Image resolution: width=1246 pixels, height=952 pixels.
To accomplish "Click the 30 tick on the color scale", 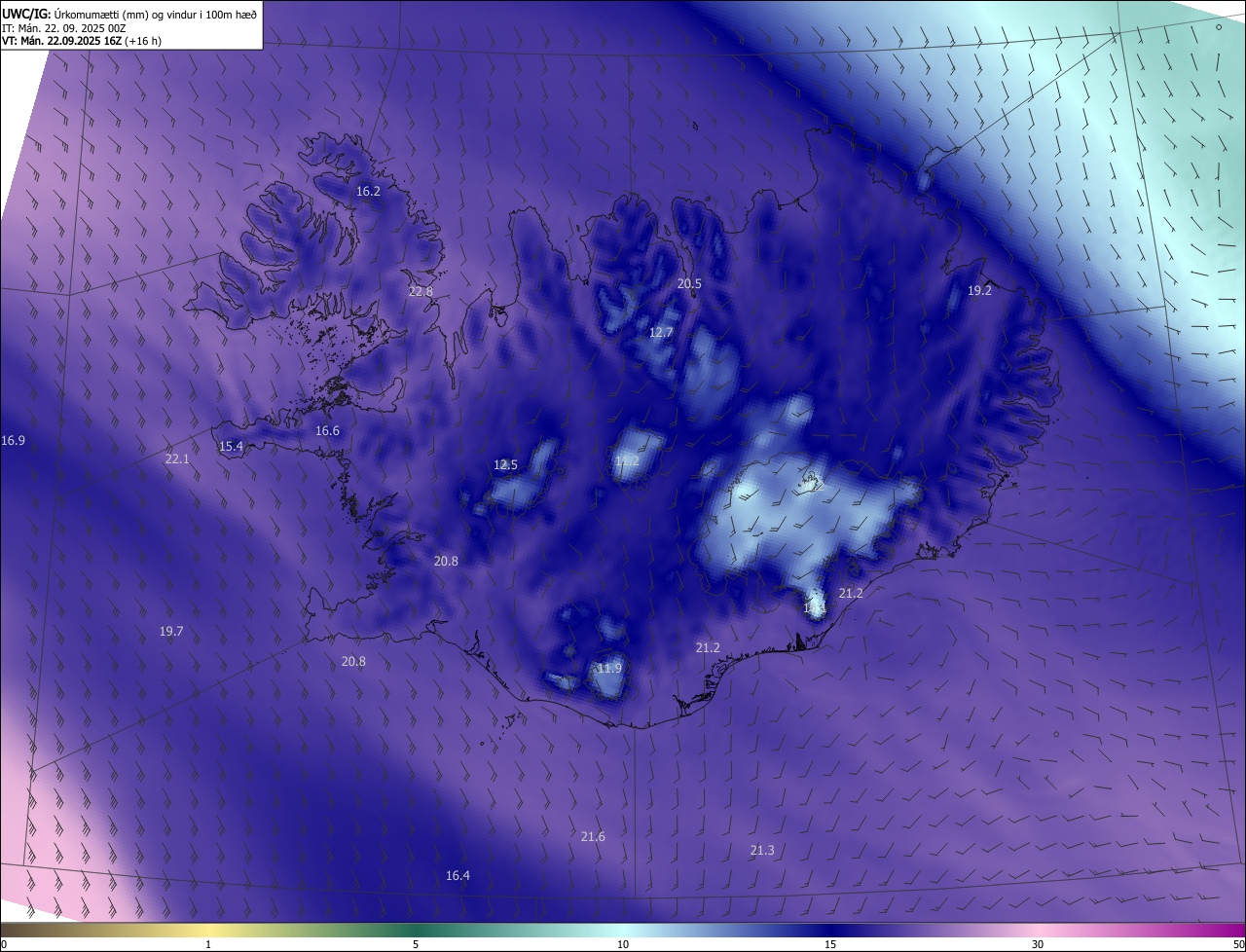I will click(1038, 944).
